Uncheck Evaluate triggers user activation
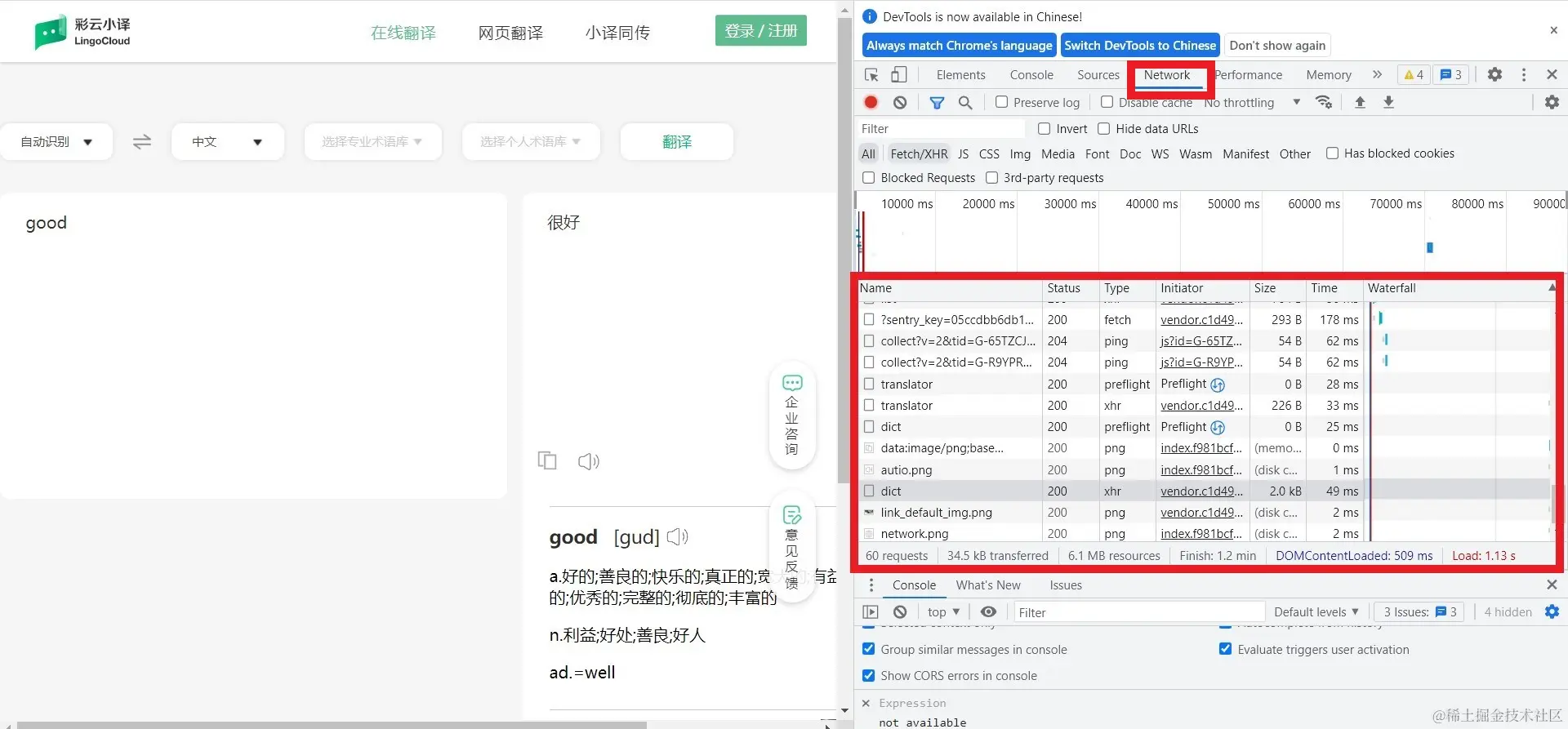The image size is (1568, 729). pyautogui.click(x=1225, y=649)
